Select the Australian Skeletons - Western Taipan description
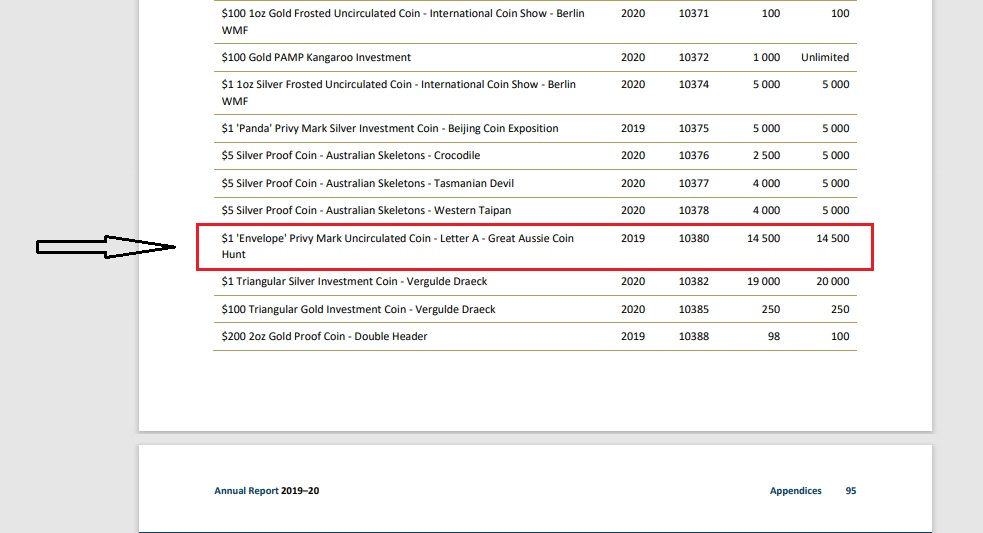Screen dimensions: 983x533 click(x=366, y=211)
